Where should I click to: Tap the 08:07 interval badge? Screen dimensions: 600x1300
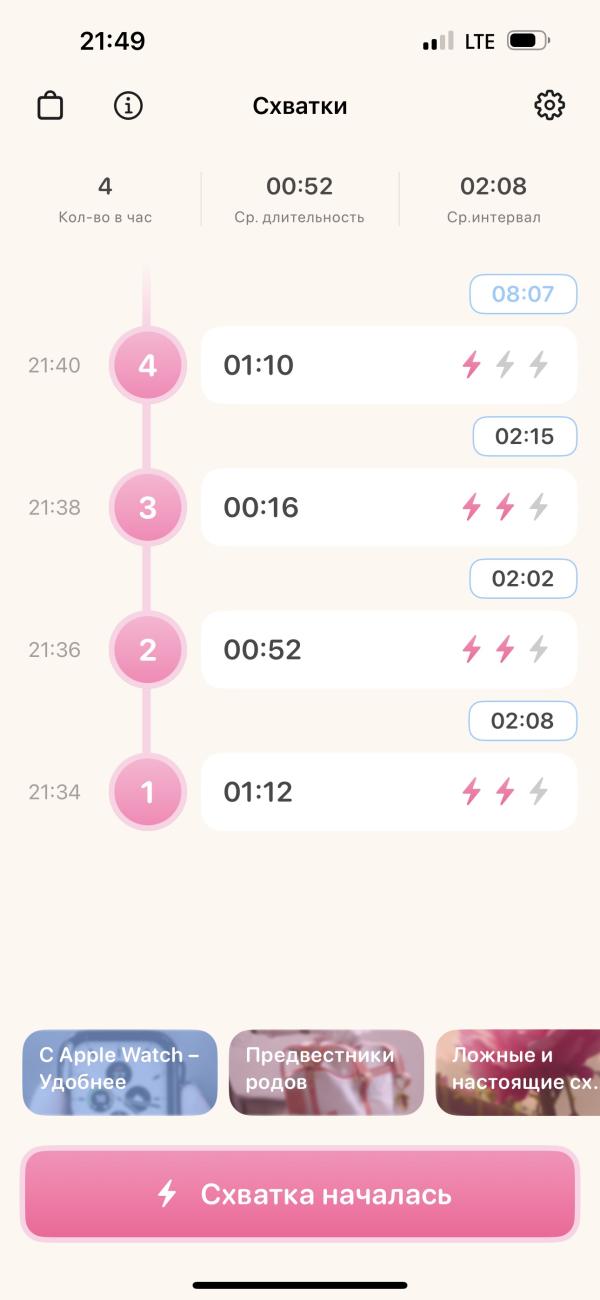pos(524,294)
